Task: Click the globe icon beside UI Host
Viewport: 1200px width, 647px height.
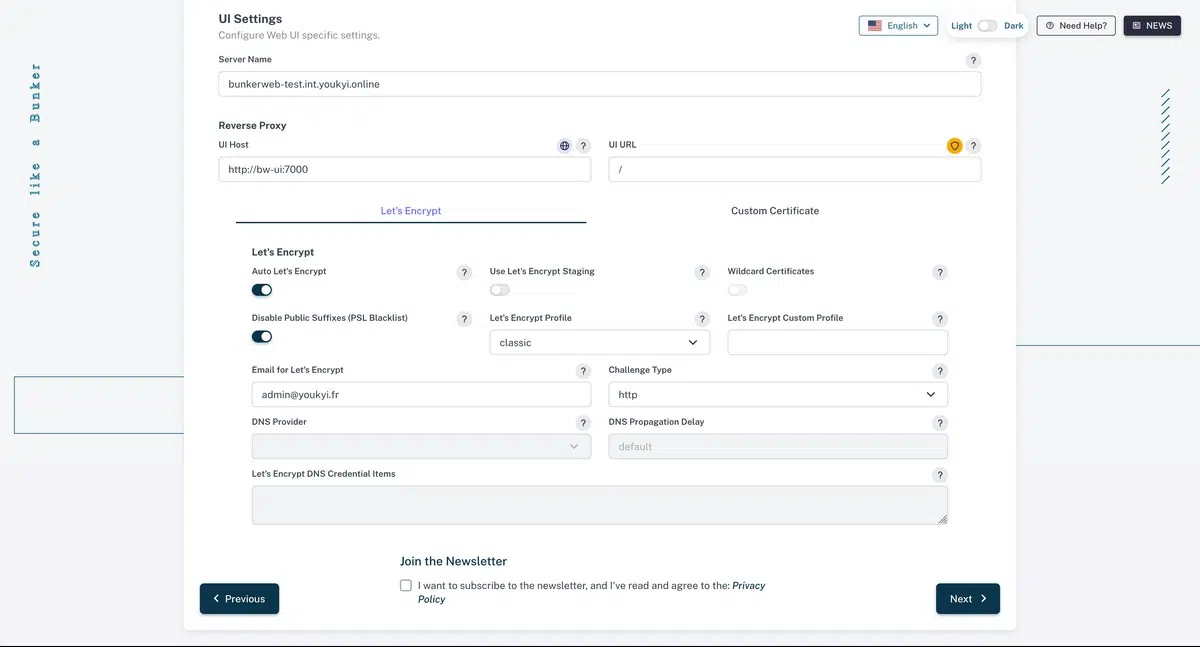Action: coord(565,146)
